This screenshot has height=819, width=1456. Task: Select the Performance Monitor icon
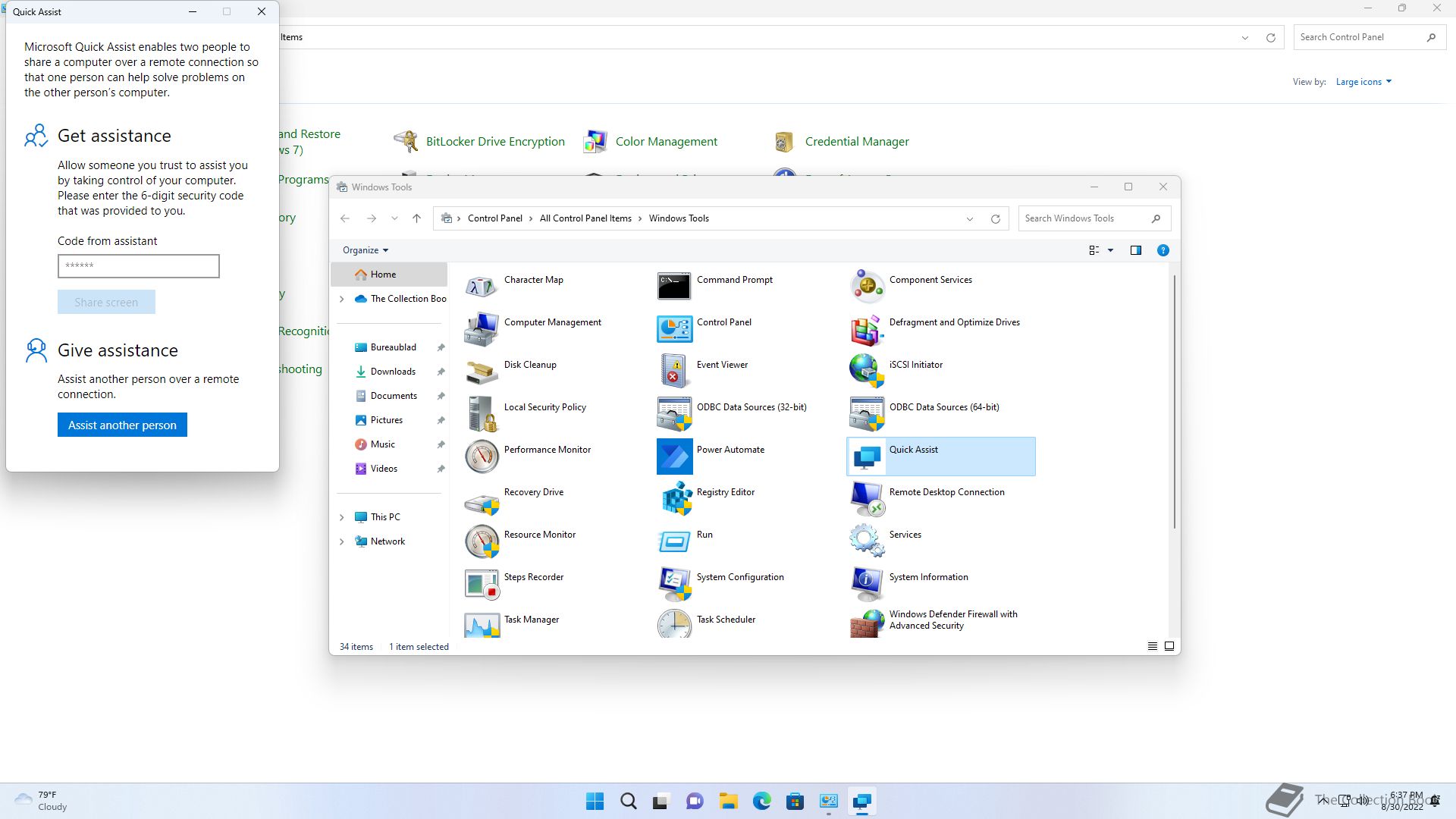point(482,457)
